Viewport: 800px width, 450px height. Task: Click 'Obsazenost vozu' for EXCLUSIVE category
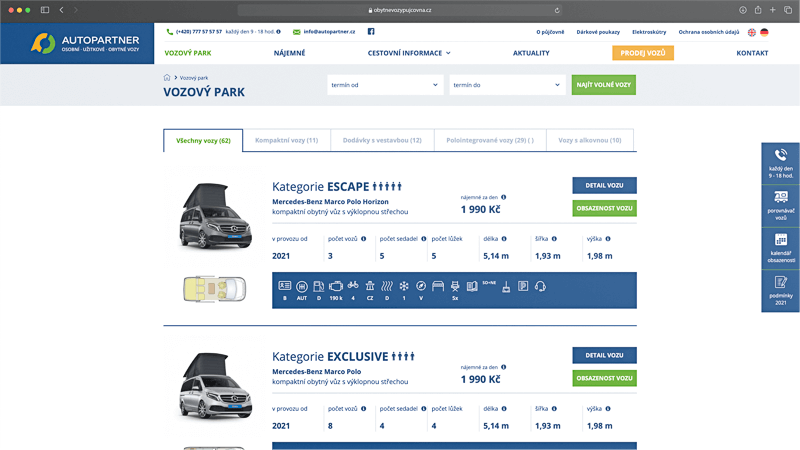point(604,379)
